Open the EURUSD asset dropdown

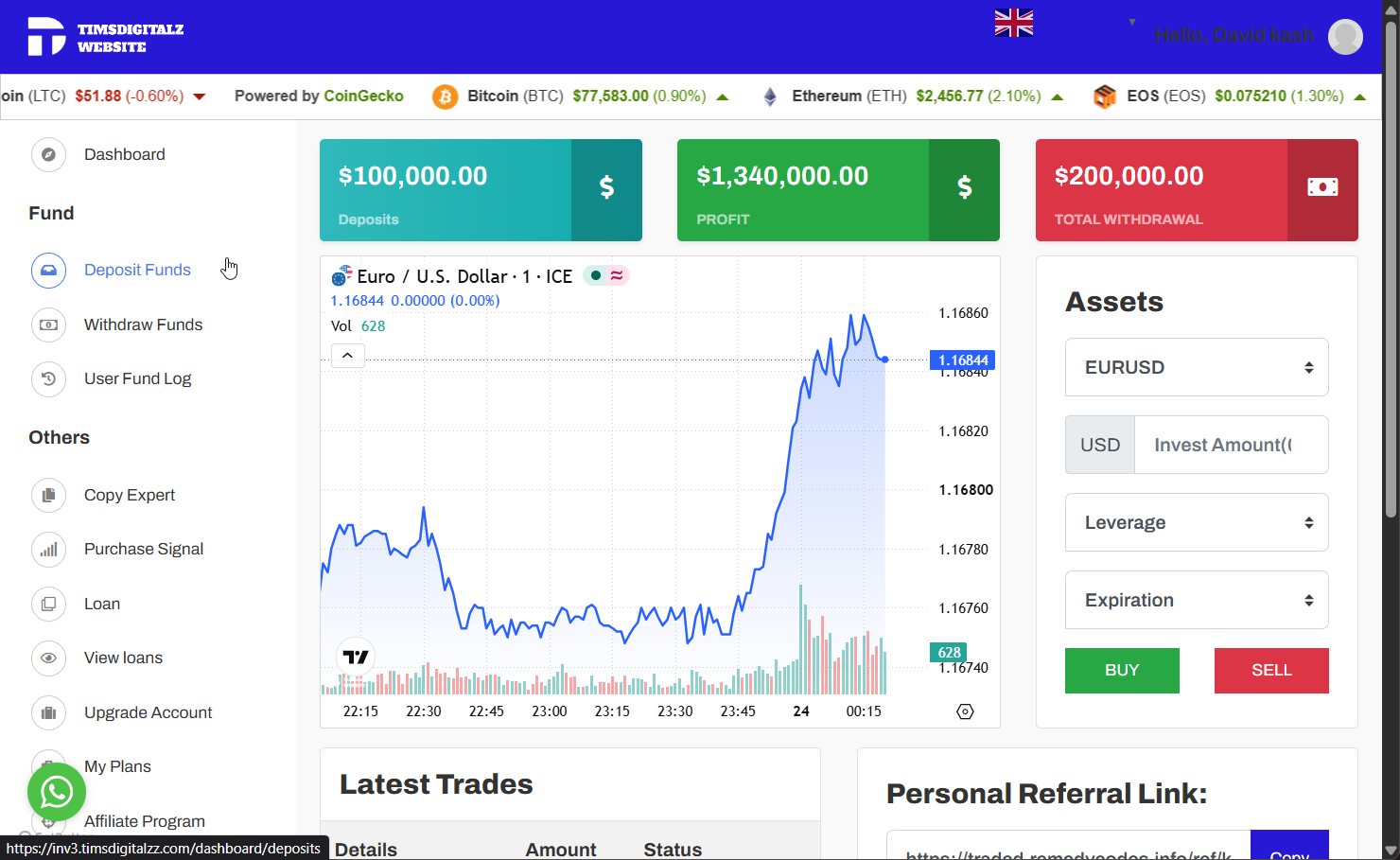(x=1197, y=367)
